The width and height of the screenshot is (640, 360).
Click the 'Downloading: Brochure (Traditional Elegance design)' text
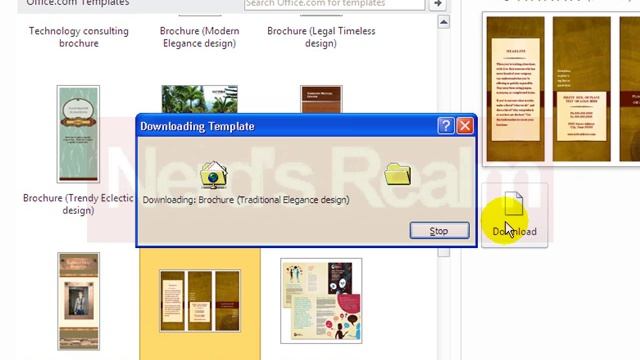point(246,200)
